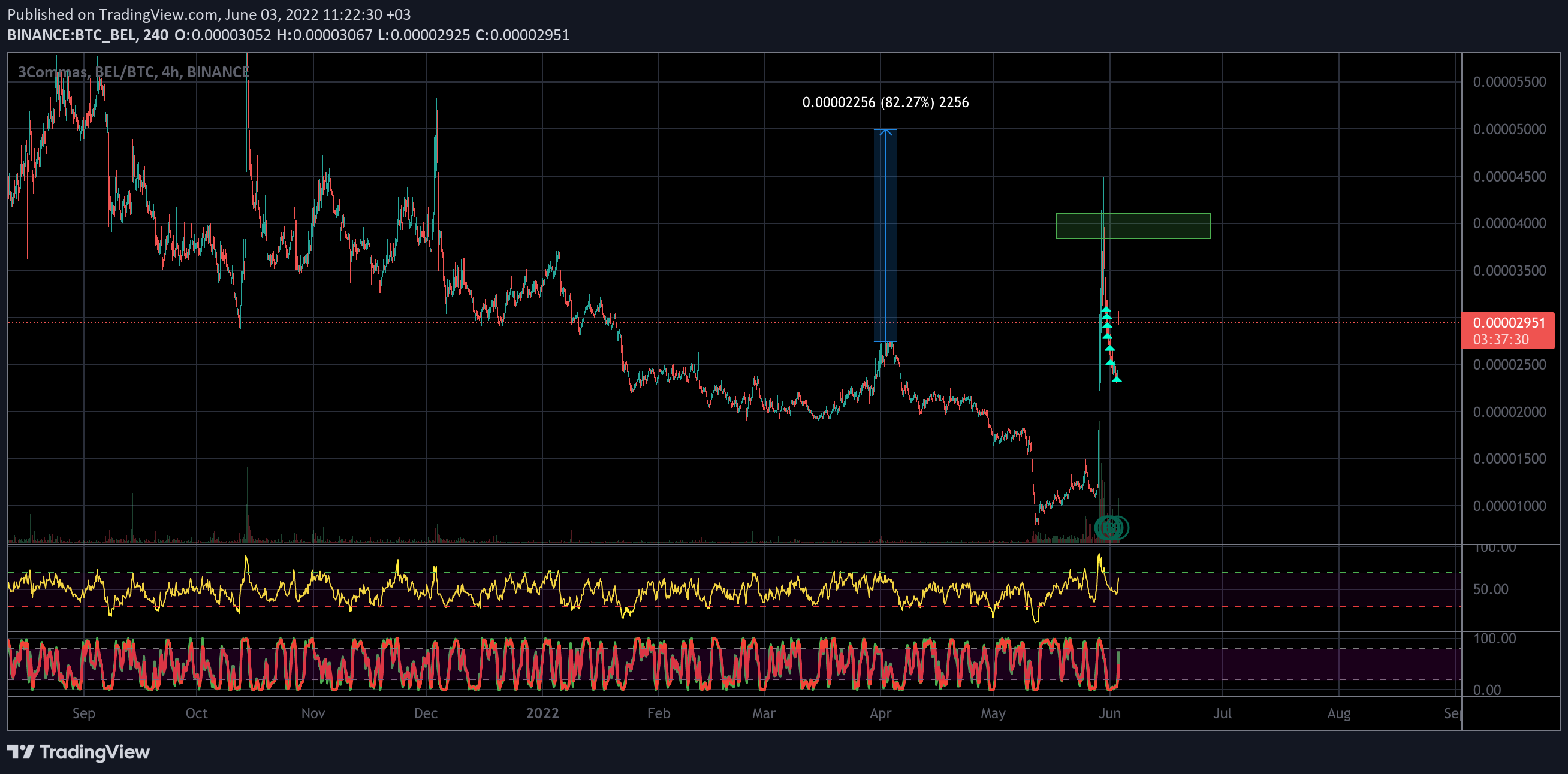Click the Nov label on the time axis
The image size is (1568, 774).
[x=313, y=713]
